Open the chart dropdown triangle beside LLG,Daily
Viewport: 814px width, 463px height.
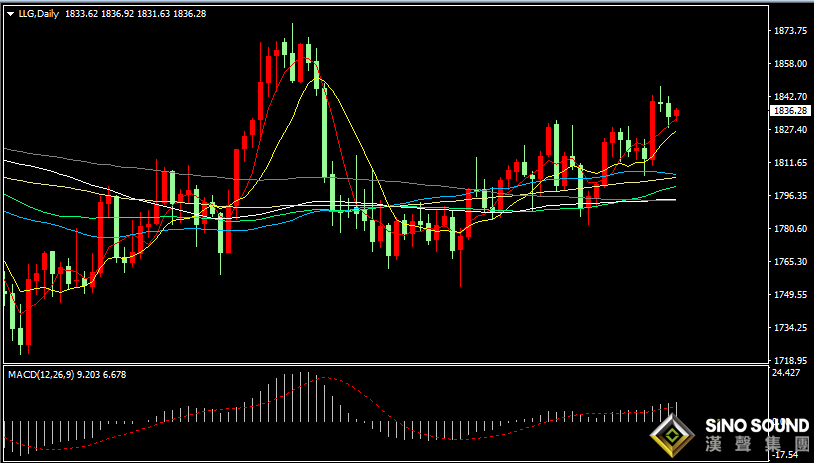[11, 14]
